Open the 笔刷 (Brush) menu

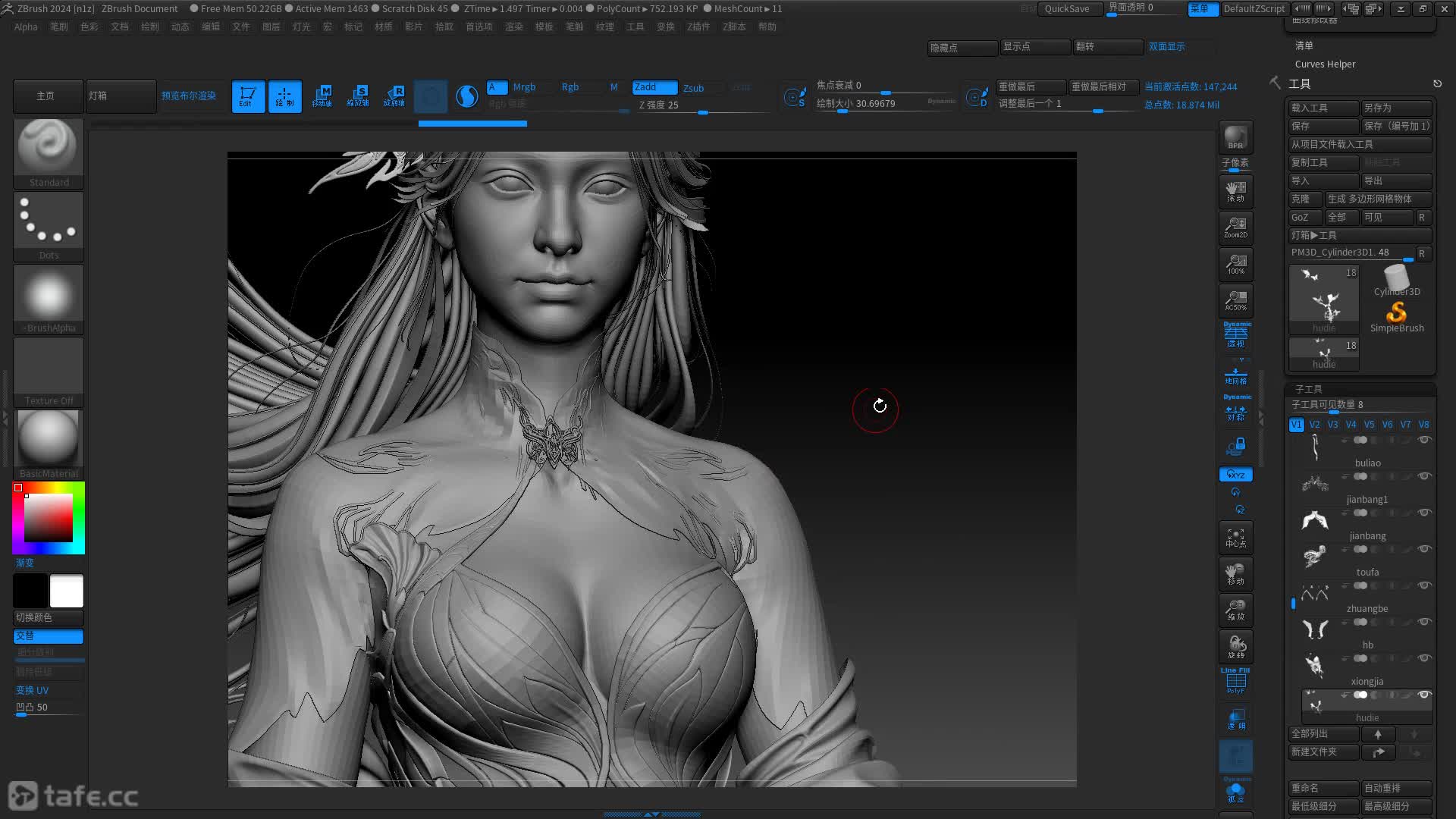[x=58, y=27]
